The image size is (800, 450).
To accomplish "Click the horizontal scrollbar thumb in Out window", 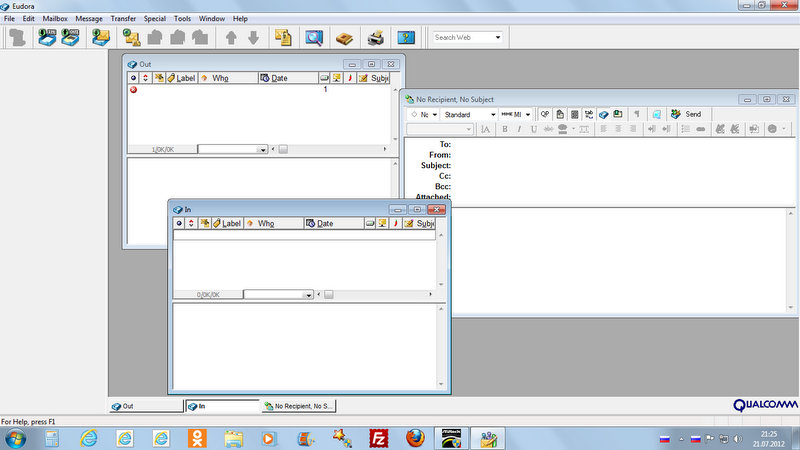I will click(x=283, y=149).
